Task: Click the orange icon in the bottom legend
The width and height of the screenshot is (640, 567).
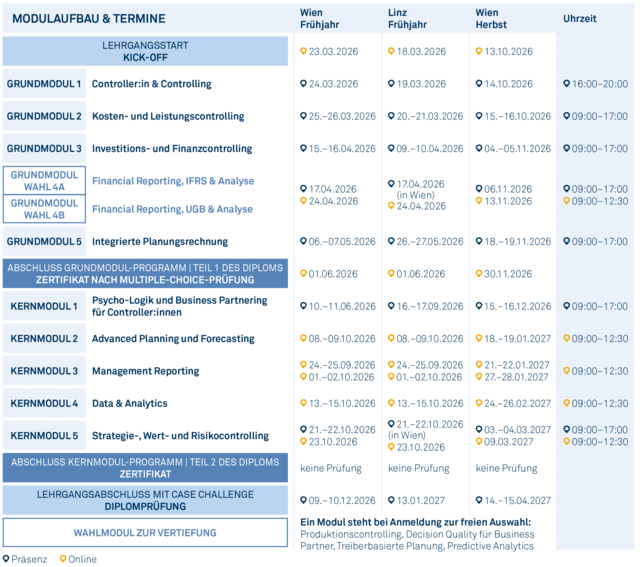Action: click(x=63, y=559)
